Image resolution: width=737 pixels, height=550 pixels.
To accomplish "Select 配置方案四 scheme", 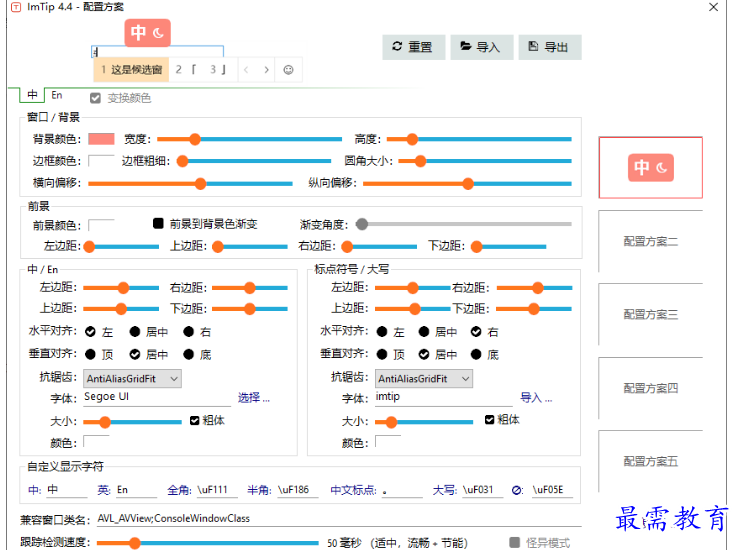I will click(651, 388).
